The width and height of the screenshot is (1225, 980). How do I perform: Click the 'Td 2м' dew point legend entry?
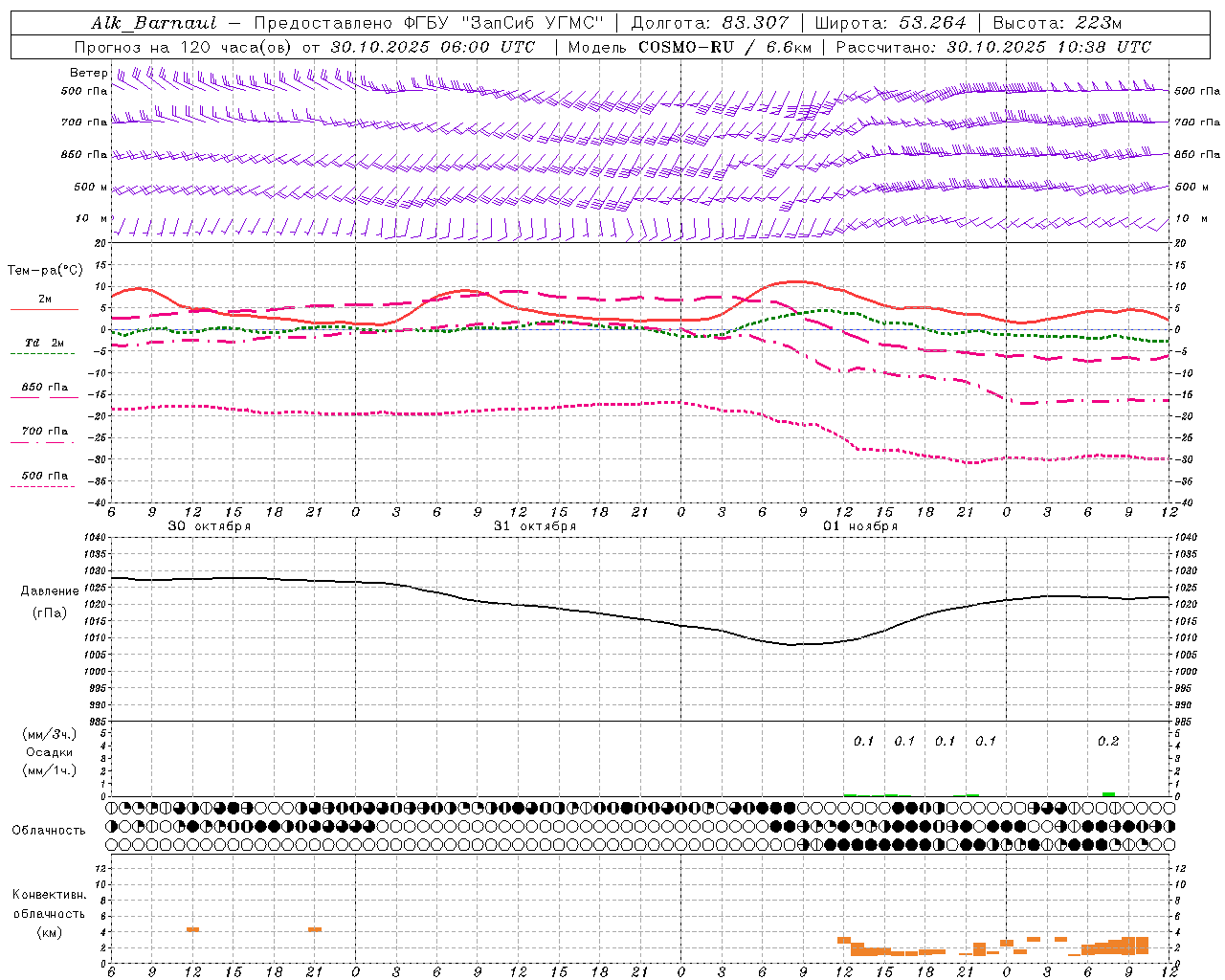(x=45, y=343)
